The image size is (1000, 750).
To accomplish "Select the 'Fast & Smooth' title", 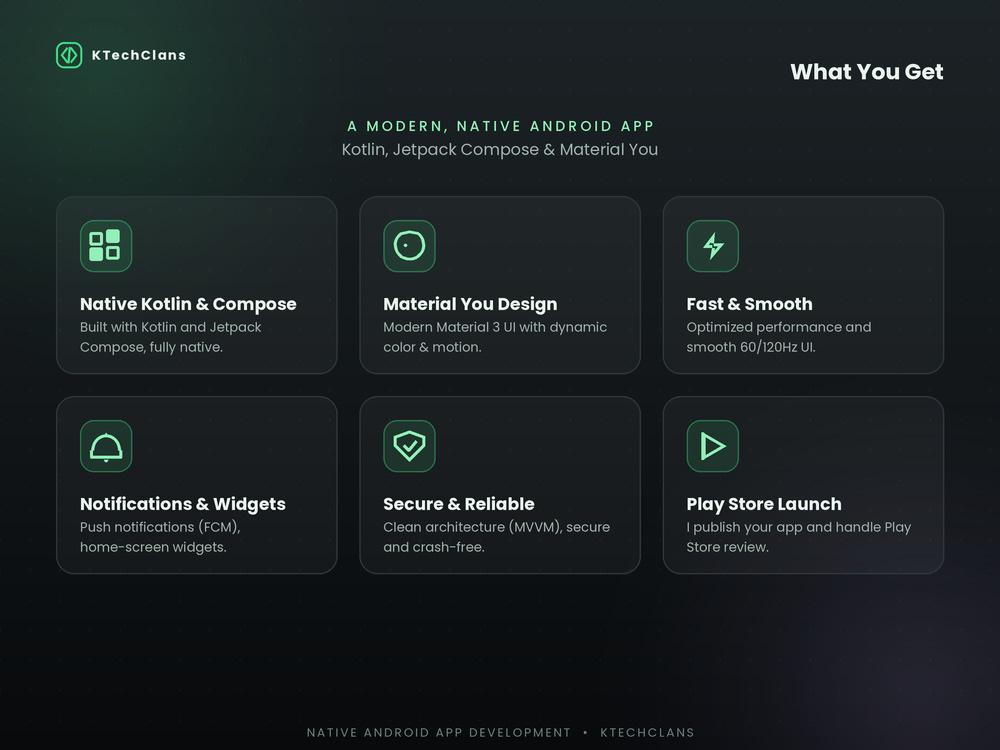I will click(x=749, y=304).
